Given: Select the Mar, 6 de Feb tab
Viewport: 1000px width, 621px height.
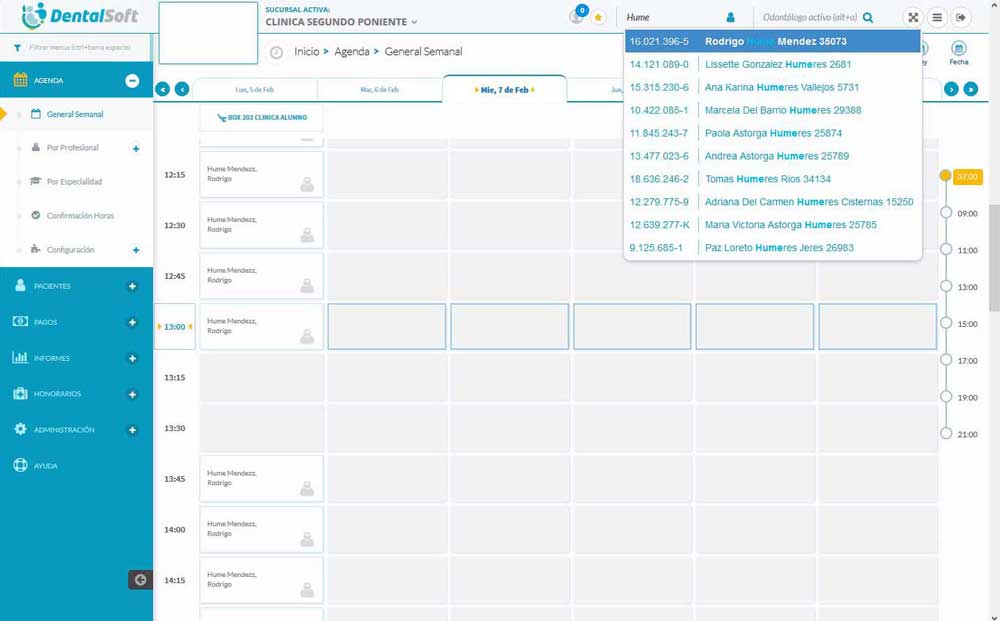Looking at the screenshot, I should pyautogui.click(x=379, y=89).
